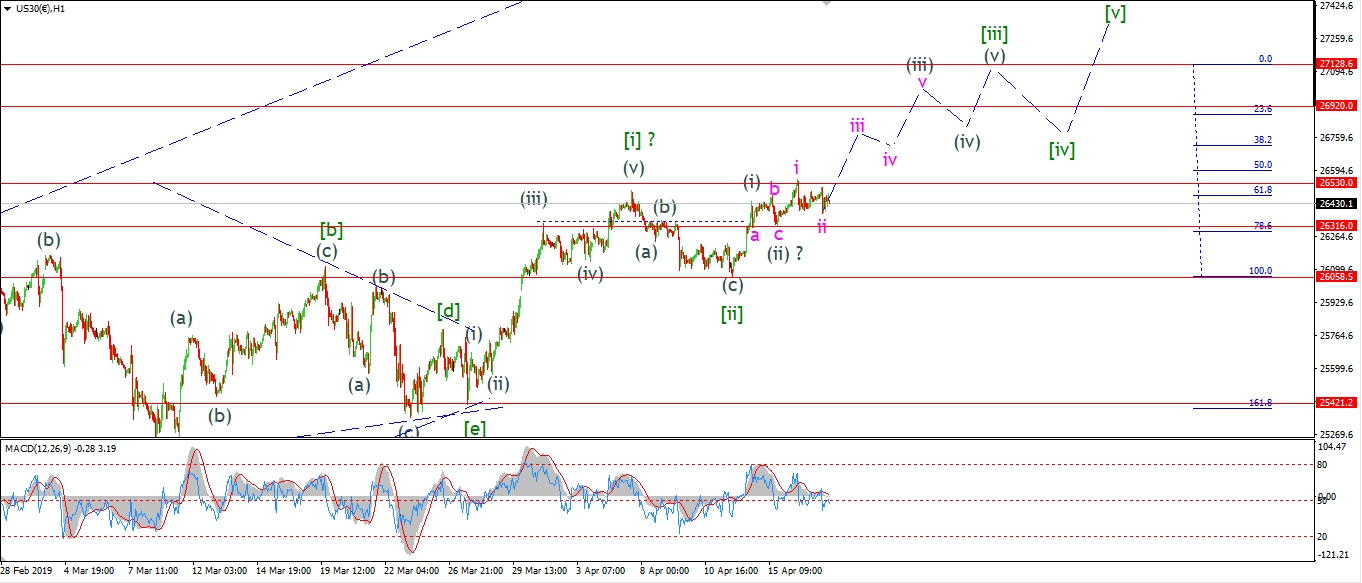Click the Fibonacci 38.2 level label
The height and width of the screenshot is (583, 1362).
(x=1262, y=140)
